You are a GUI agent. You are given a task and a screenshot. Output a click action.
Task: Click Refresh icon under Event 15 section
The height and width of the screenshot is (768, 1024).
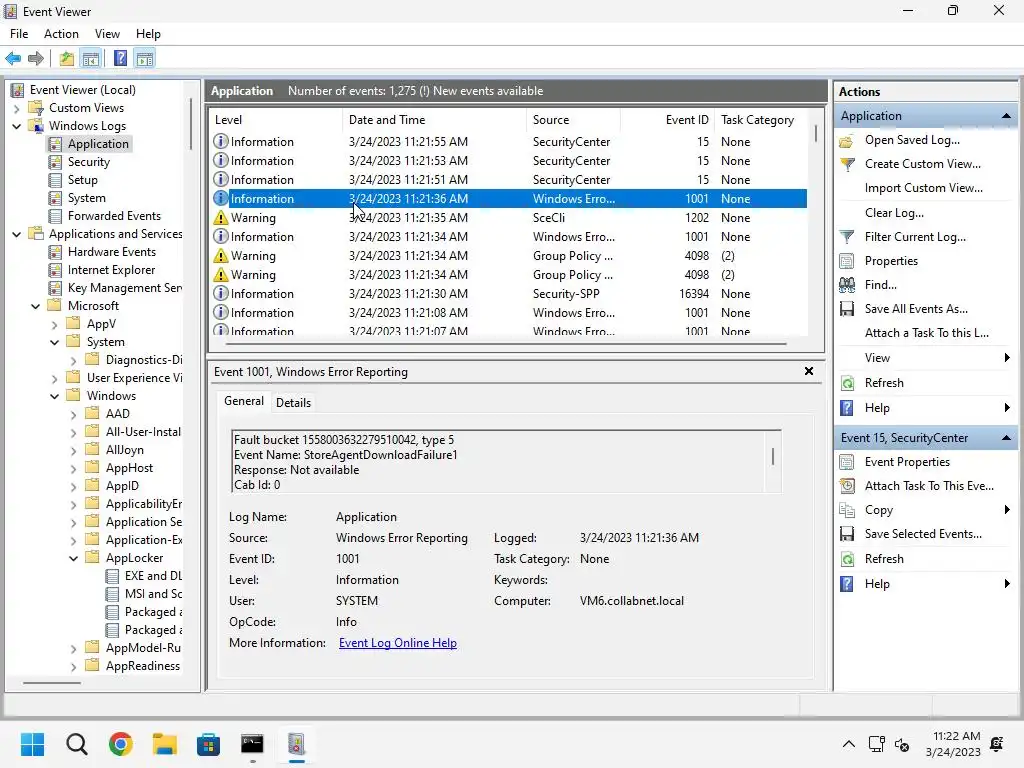tap(847, 559)
